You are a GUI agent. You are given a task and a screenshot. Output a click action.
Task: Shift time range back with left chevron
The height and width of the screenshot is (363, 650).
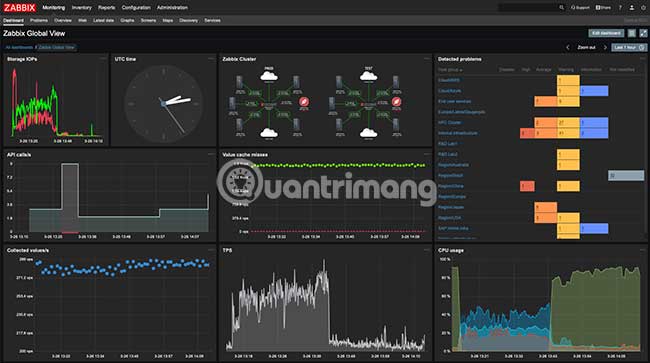point(568,47)
